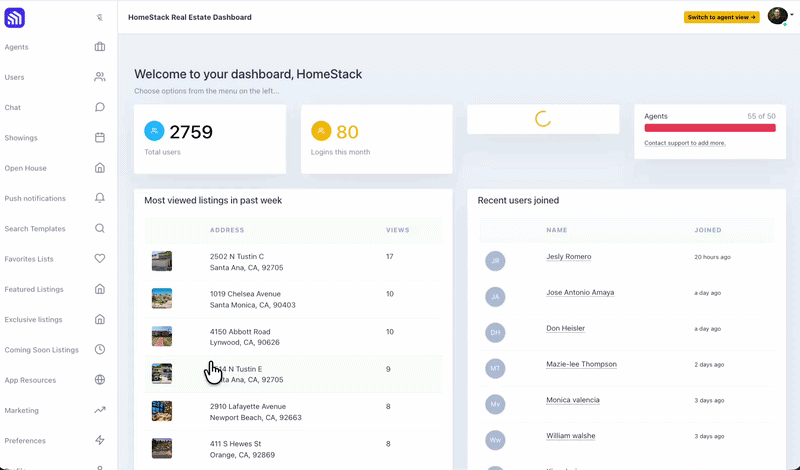Click the Favorites Lists heart icon

[x=100, y=259]
